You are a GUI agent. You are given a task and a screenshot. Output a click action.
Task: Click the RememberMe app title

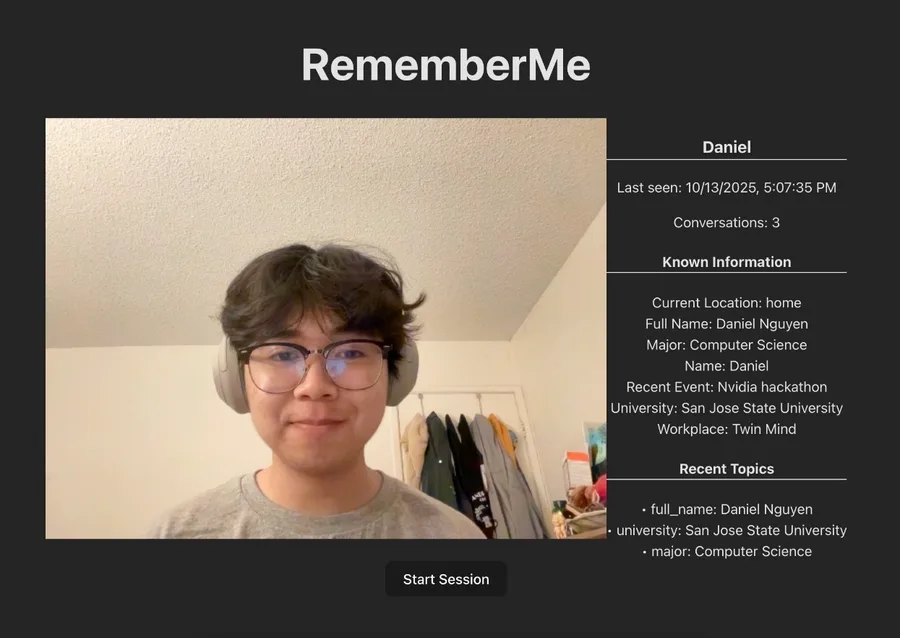pyautogui.click(x=446, y=65)
